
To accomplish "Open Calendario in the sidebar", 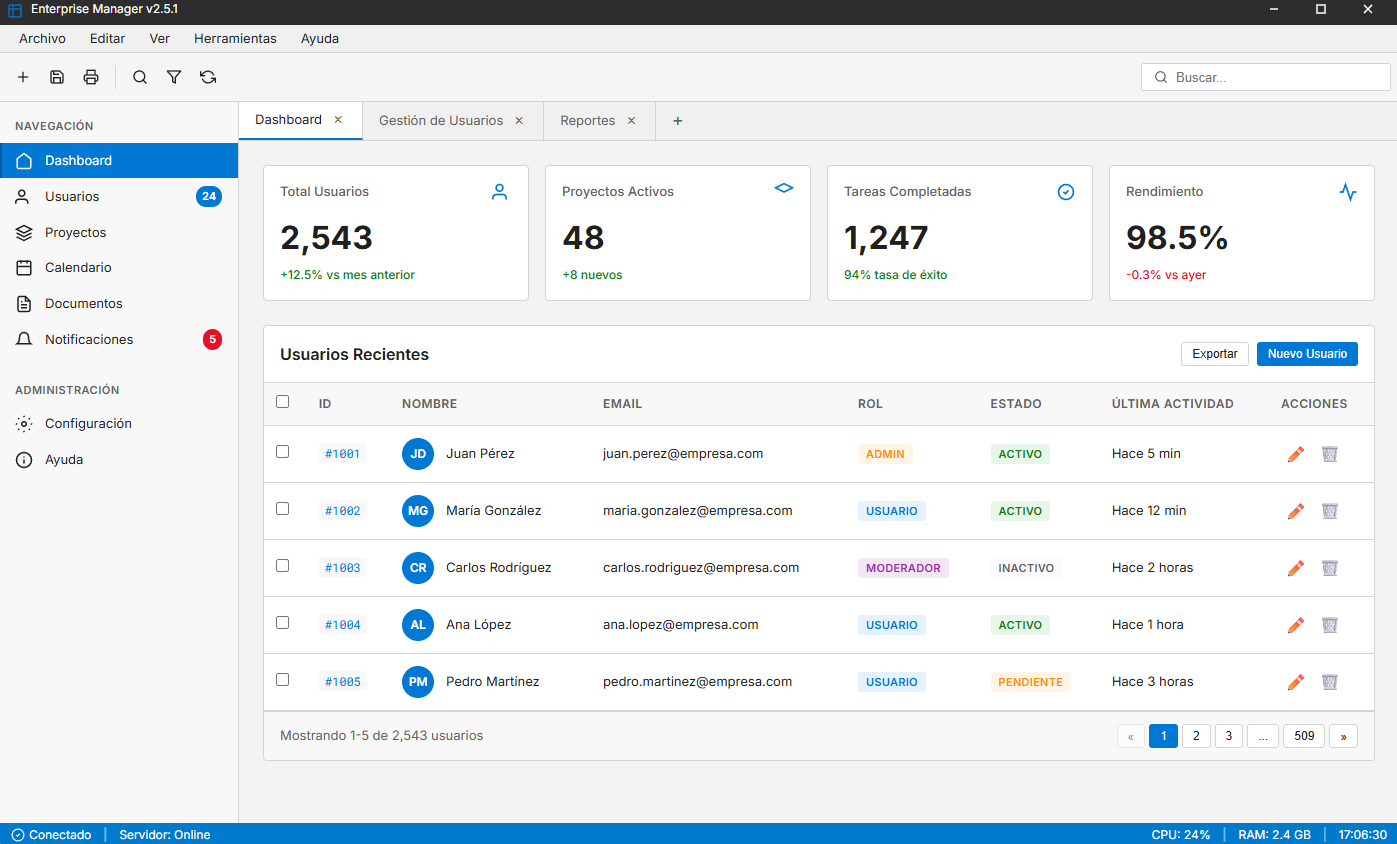I will click(x=119, y=268).
